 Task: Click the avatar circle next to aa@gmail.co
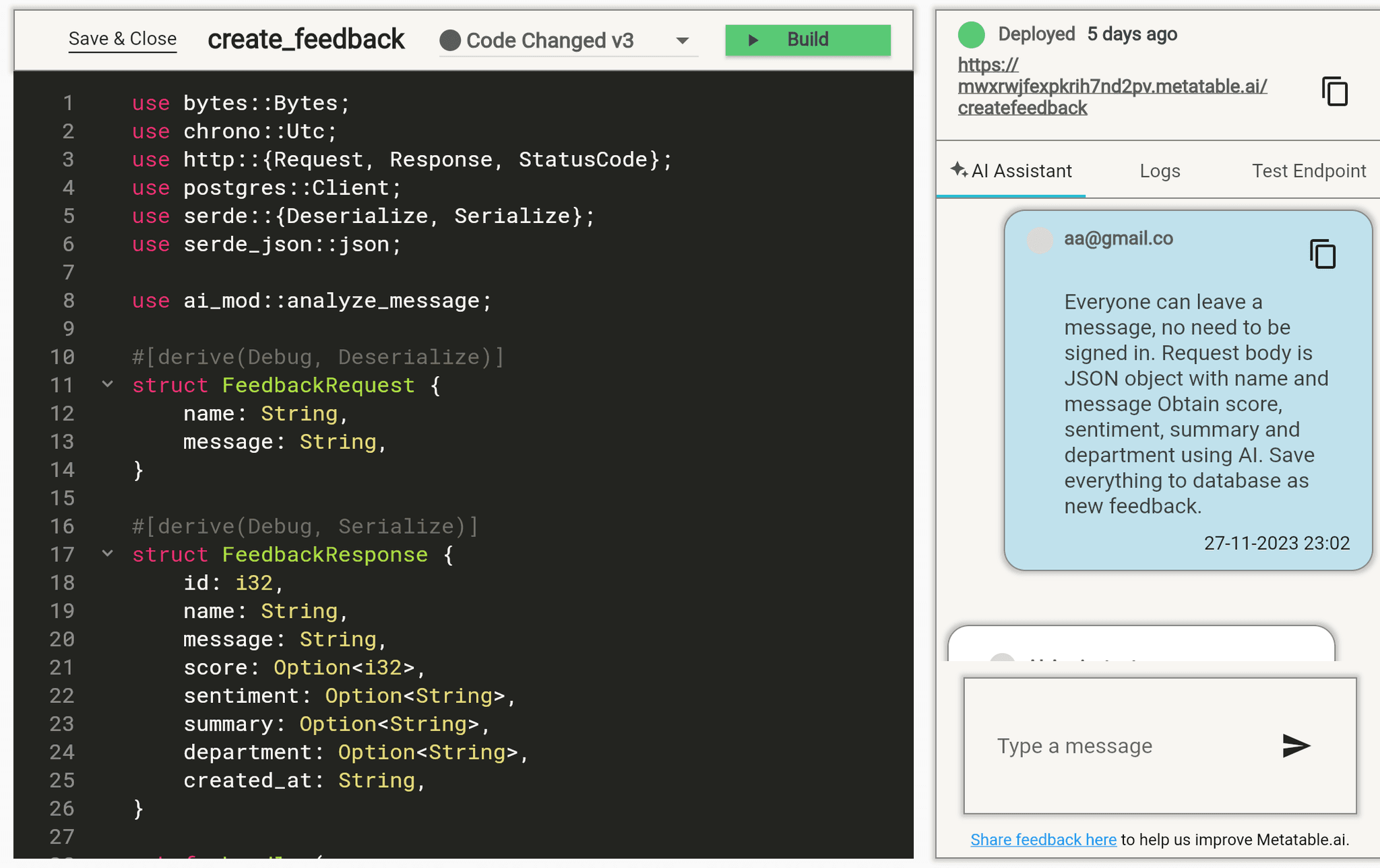[1039, 240]
